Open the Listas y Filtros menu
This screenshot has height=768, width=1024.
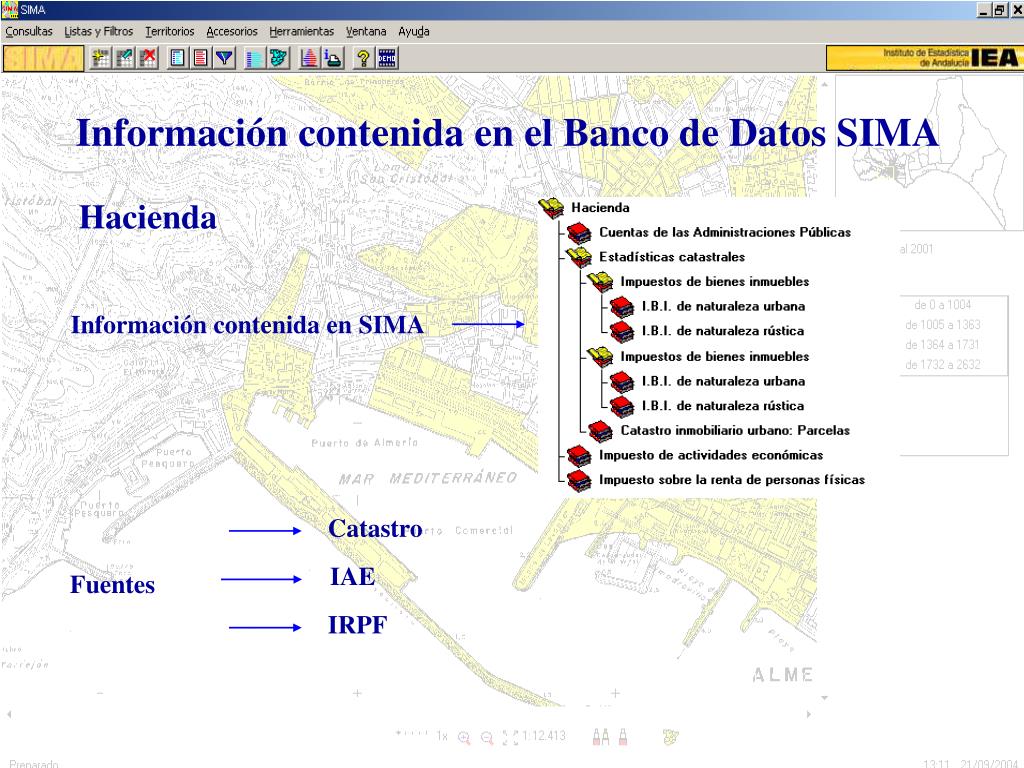tap(99, 31)
